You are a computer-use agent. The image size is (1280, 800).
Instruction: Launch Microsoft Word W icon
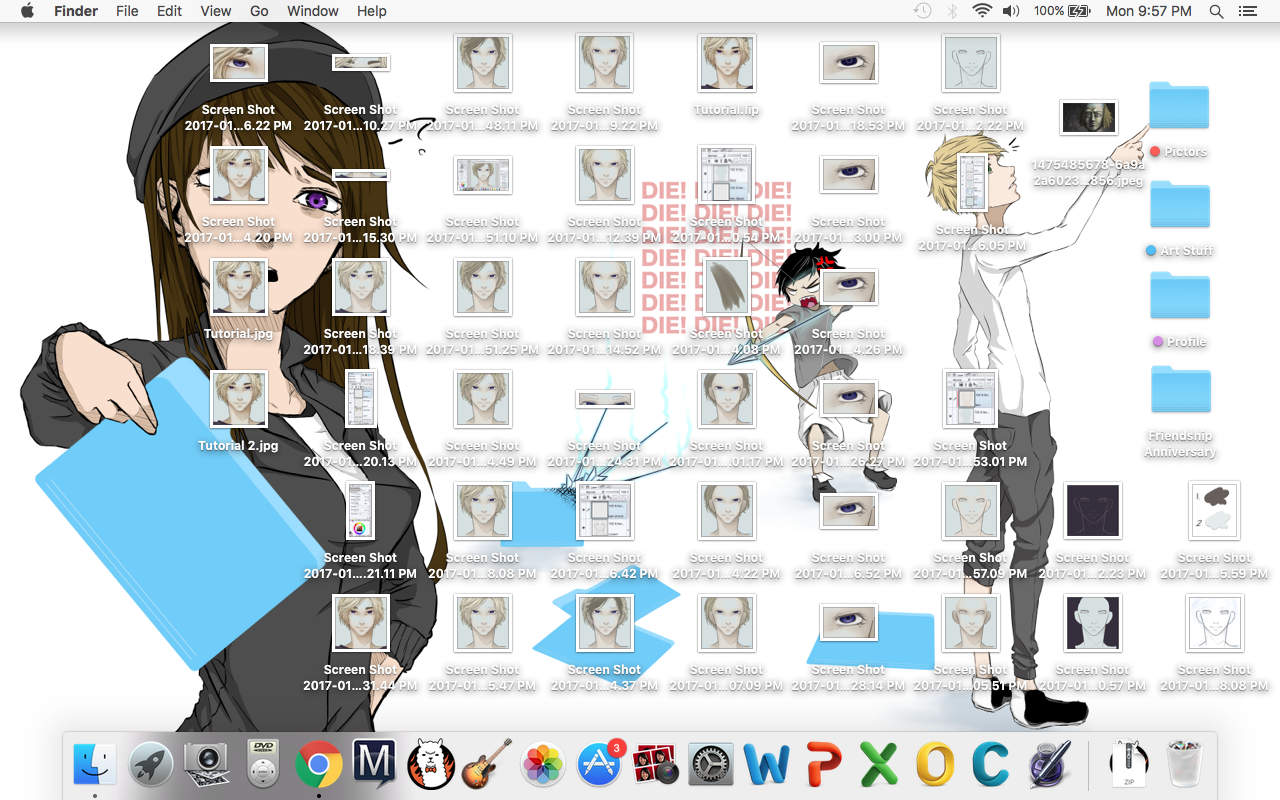coord(767,765)
